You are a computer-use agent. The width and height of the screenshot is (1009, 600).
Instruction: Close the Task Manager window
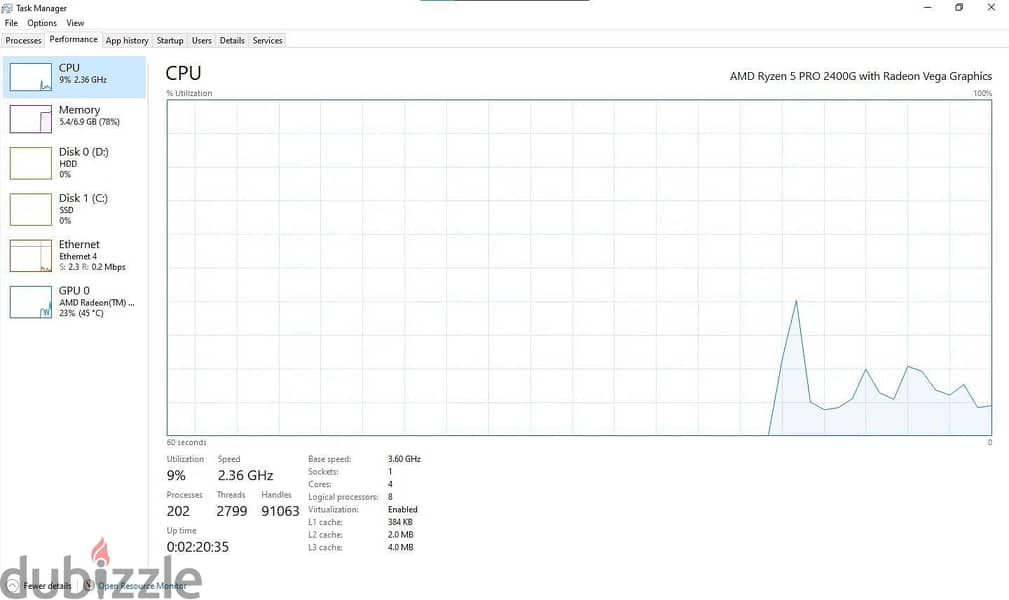[991, 8]
